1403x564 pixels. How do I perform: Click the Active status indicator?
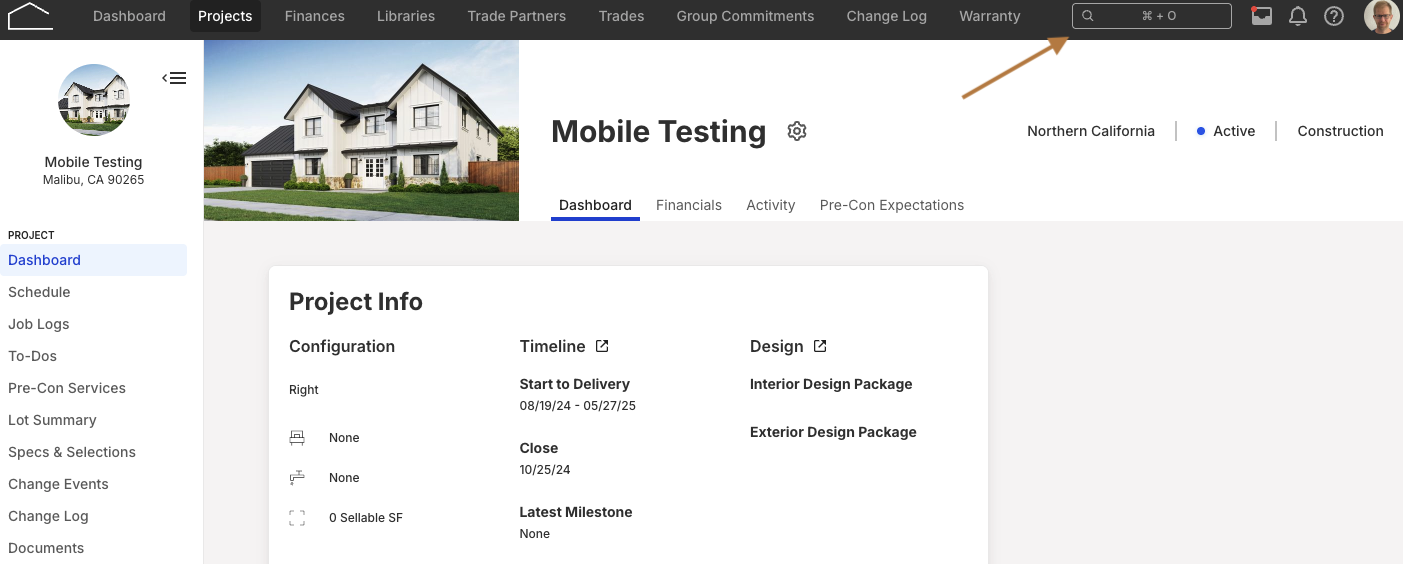coord(1226,131)
